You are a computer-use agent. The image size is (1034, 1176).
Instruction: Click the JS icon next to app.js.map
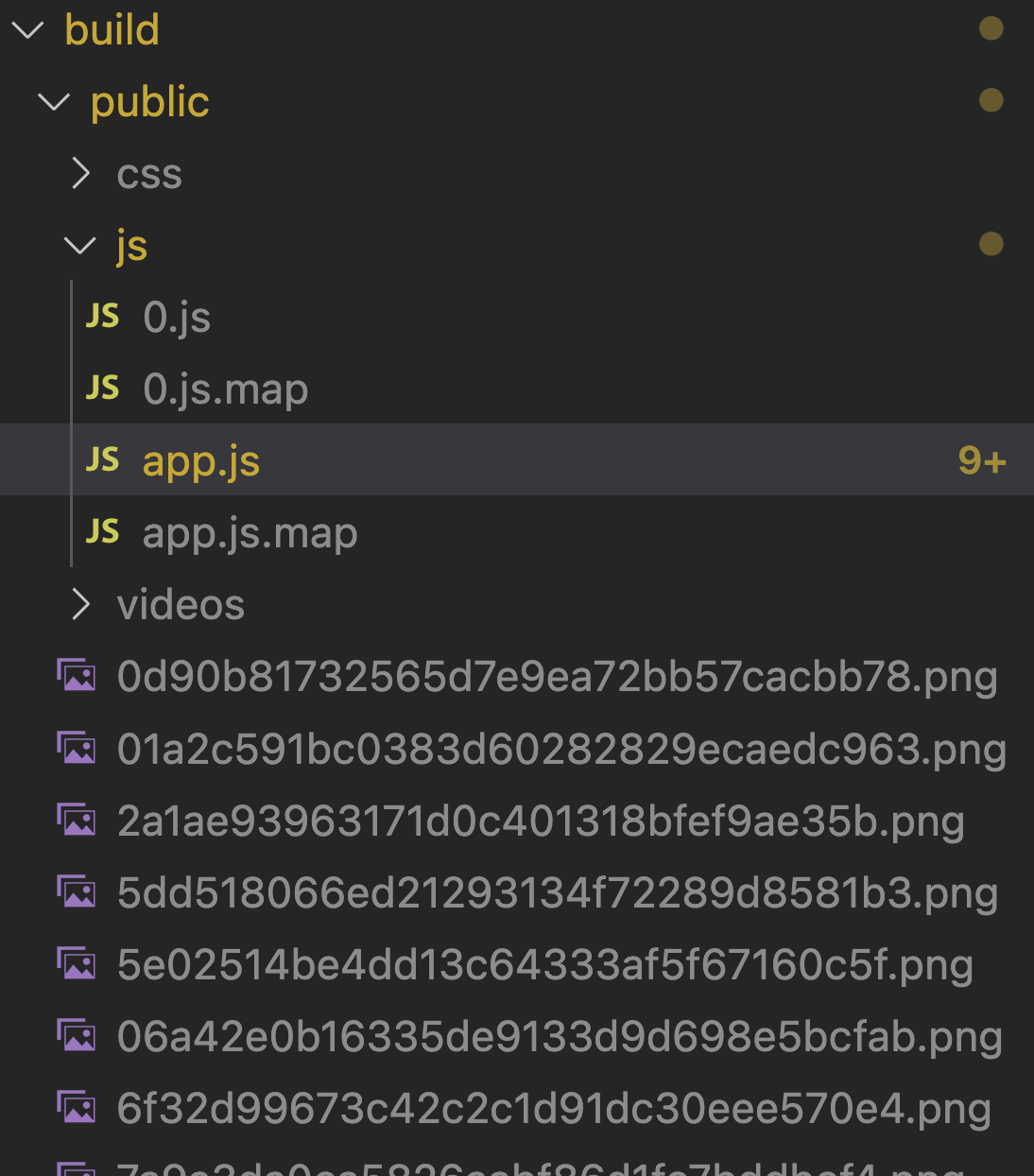102,531
